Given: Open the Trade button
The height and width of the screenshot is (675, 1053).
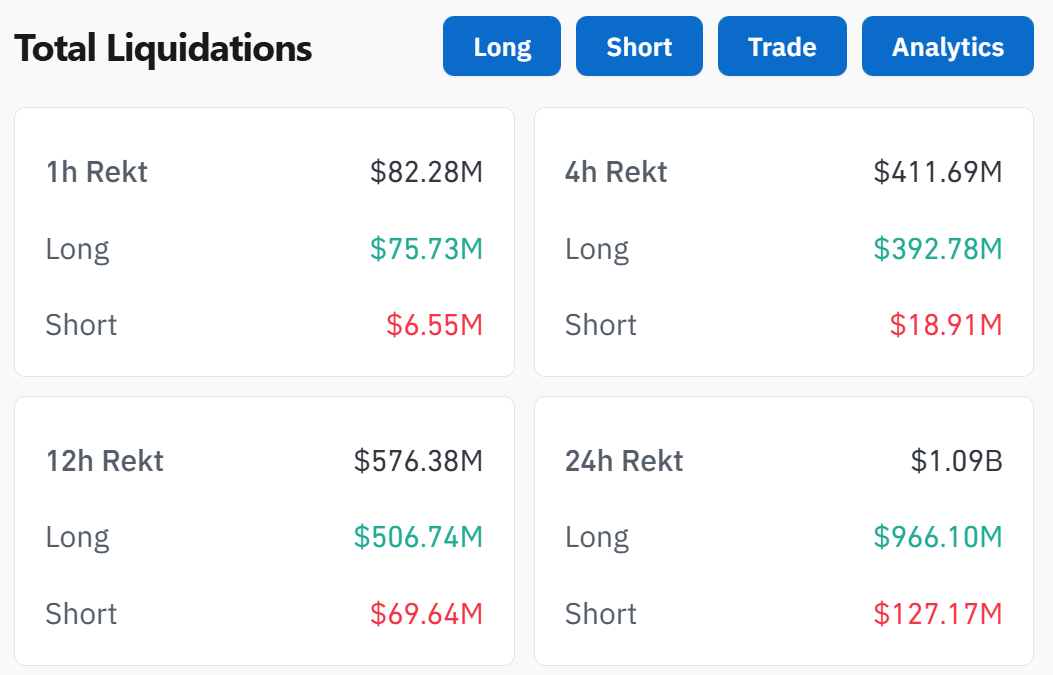Looking at the screenshot, I should (x=782, y=47).
